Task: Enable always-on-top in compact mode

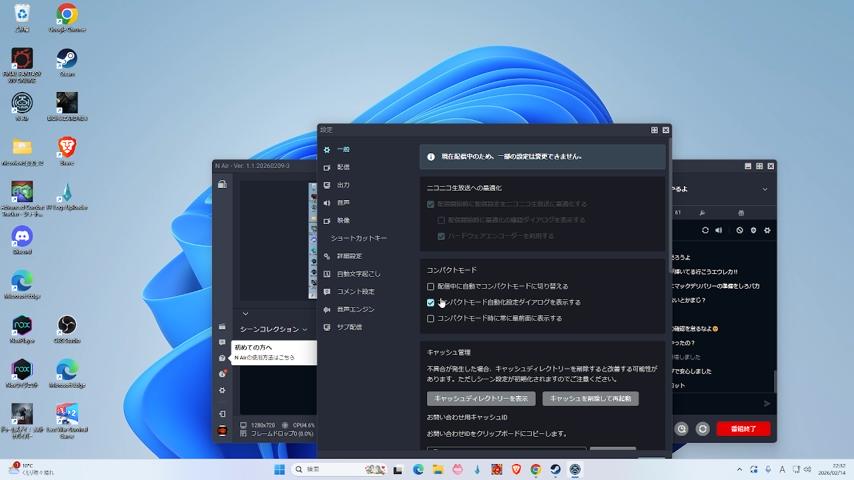Action: tap(430, 318)
